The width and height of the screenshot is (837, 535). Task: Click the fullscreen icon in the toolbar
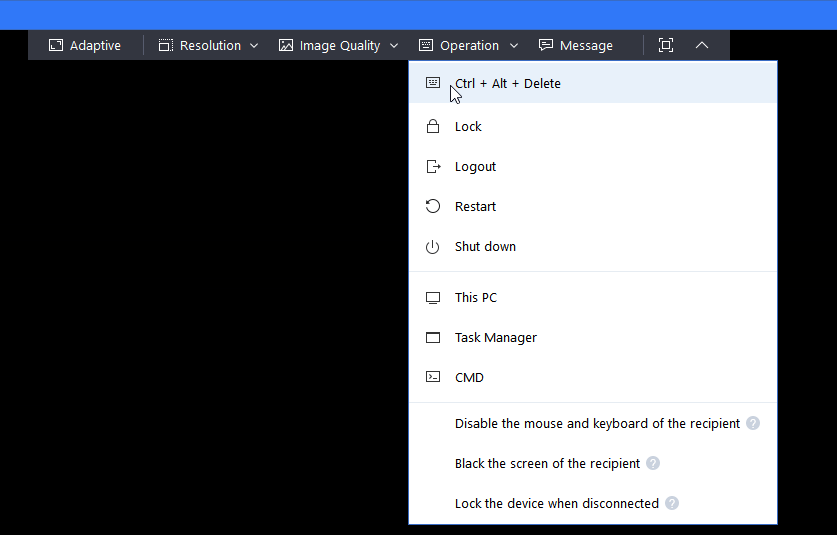tap(666, 45)
